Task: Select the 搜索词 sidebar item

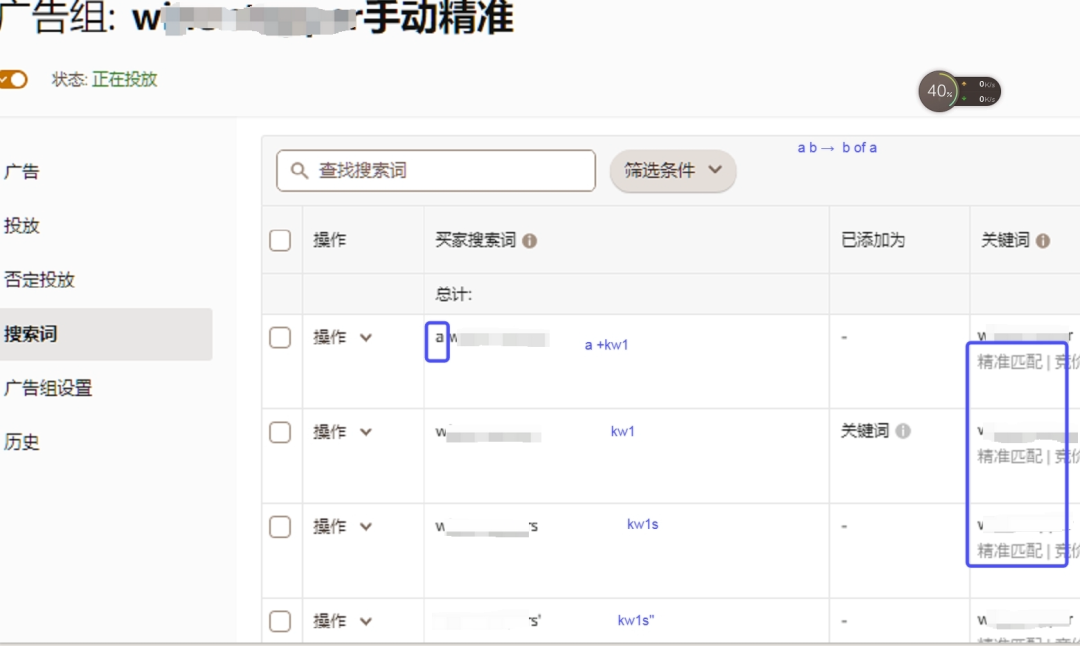Action: pos(106,334)
